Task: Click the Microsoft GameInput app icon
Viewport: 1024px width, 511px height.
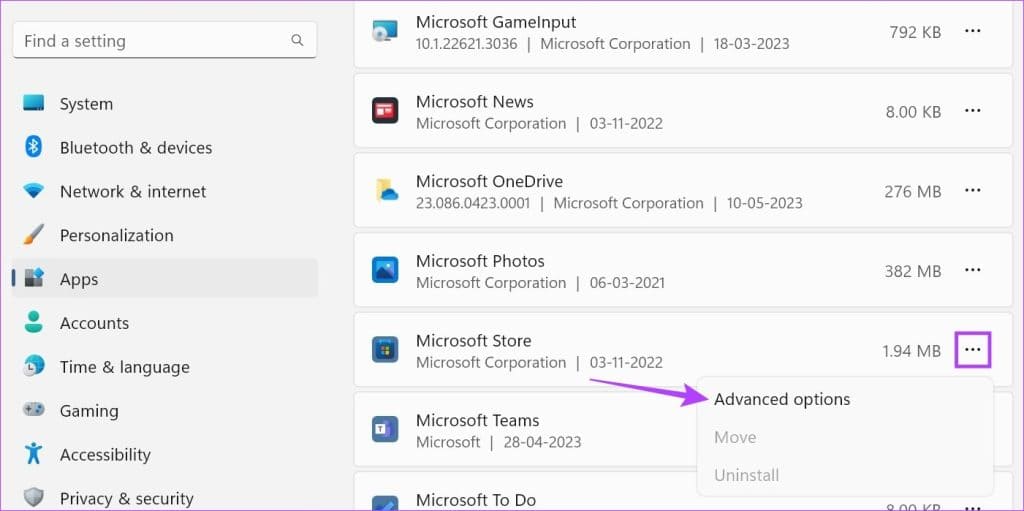Action: 385,31
